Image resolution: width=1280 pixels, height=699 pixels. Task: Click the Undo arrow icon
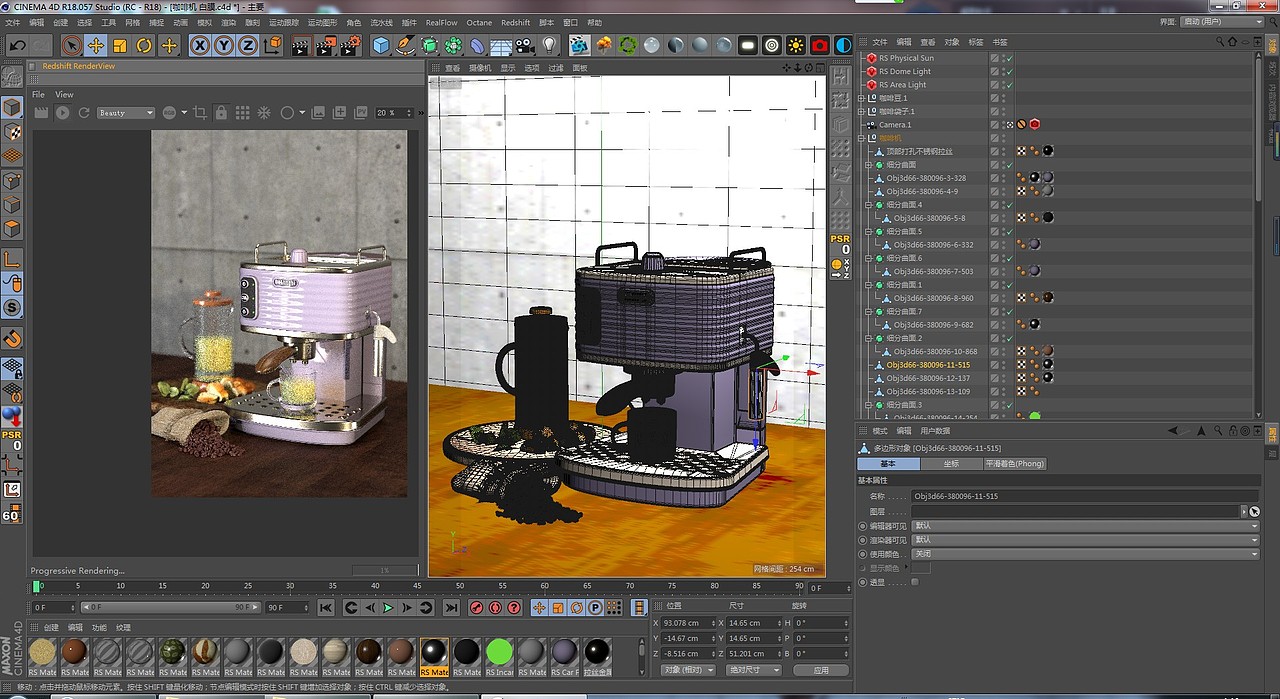click(17, 45)
